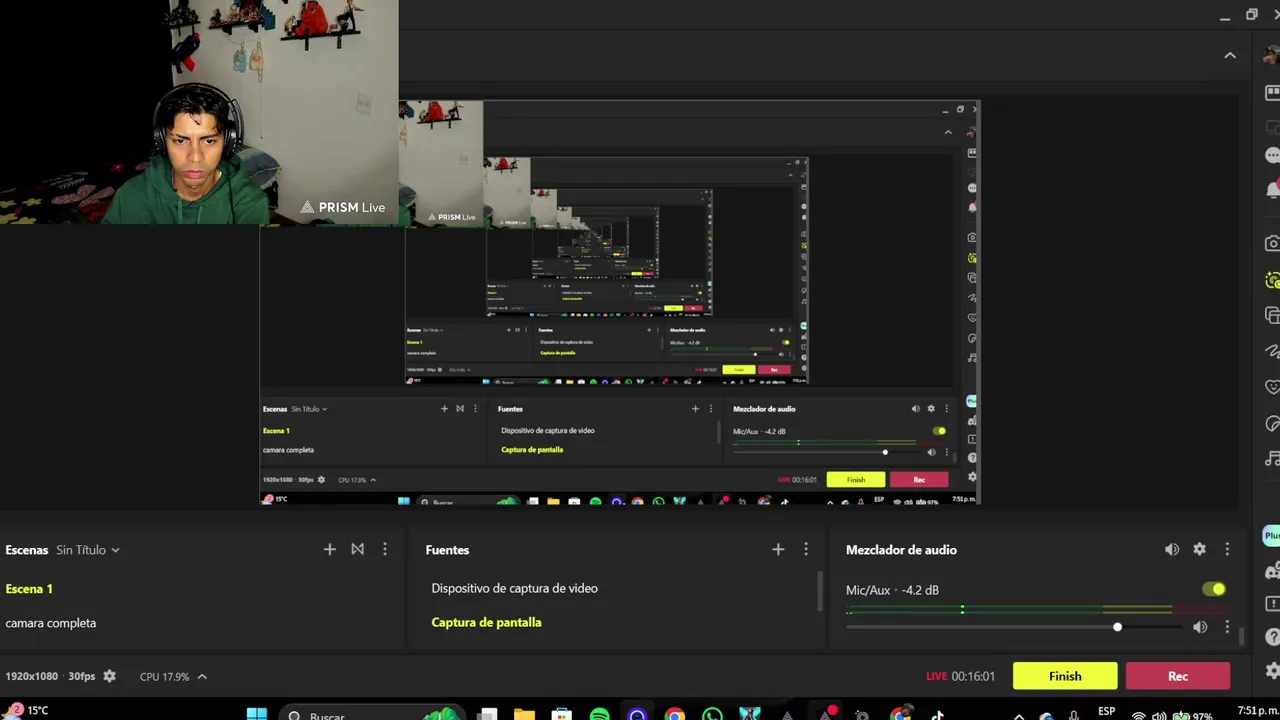Open the scene transition icon in Escenas
Viewport: 1280px width, 720px height.
click(x=357, y=549)
